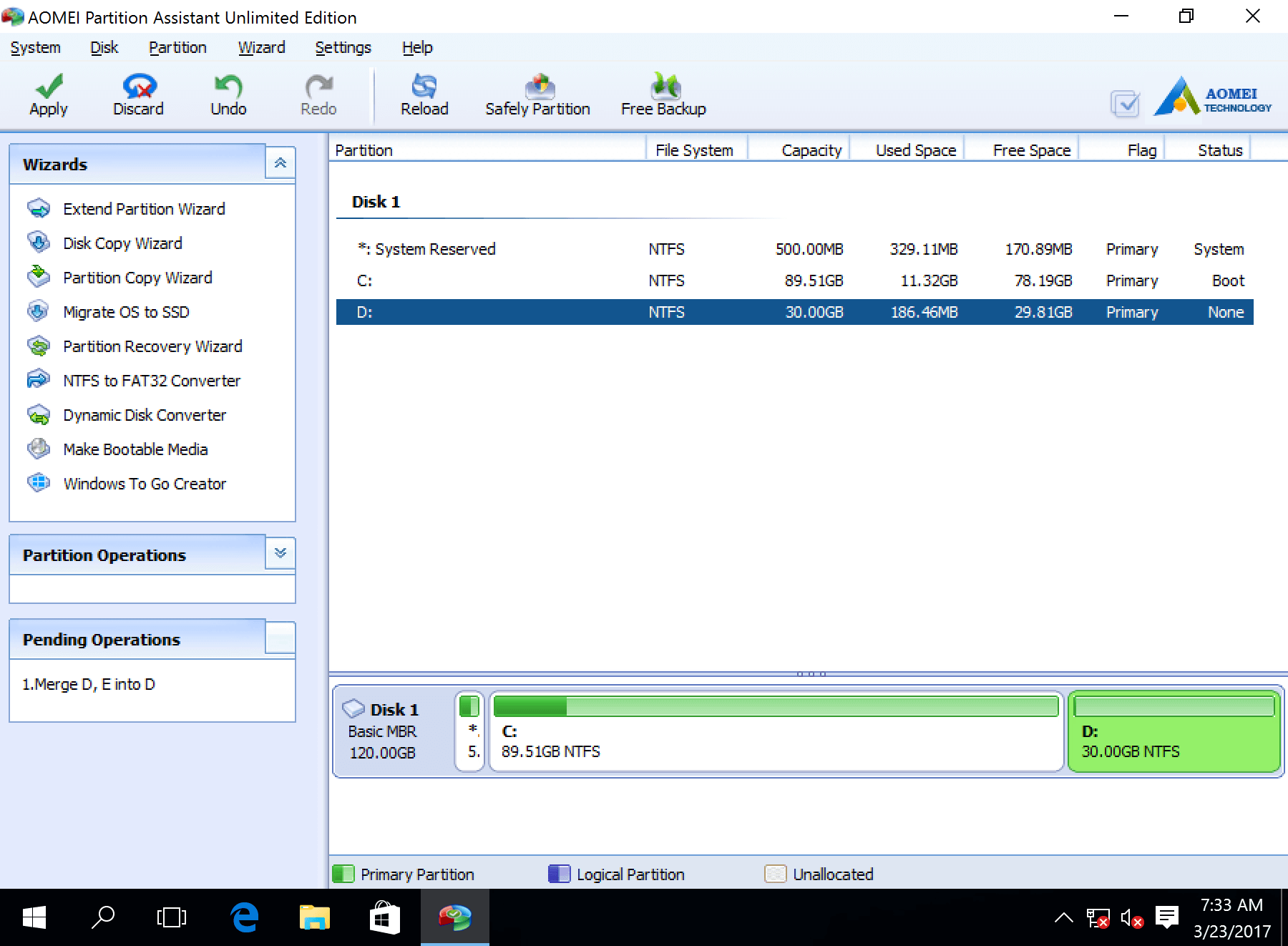Screen dimensions: 1288x946
Task: Click the muted volume tray icon
Action: (x=1132, y=917)
